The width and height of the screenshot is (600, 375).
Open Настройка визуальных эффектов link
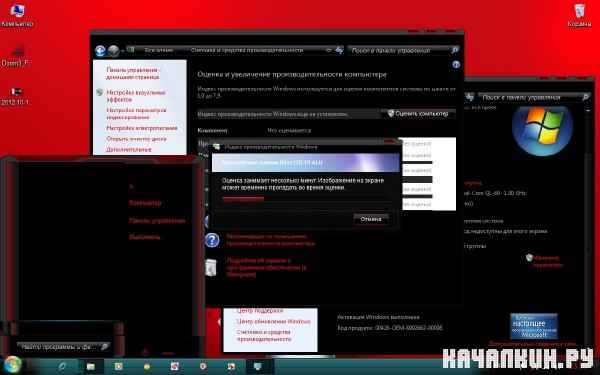(135, 96)
